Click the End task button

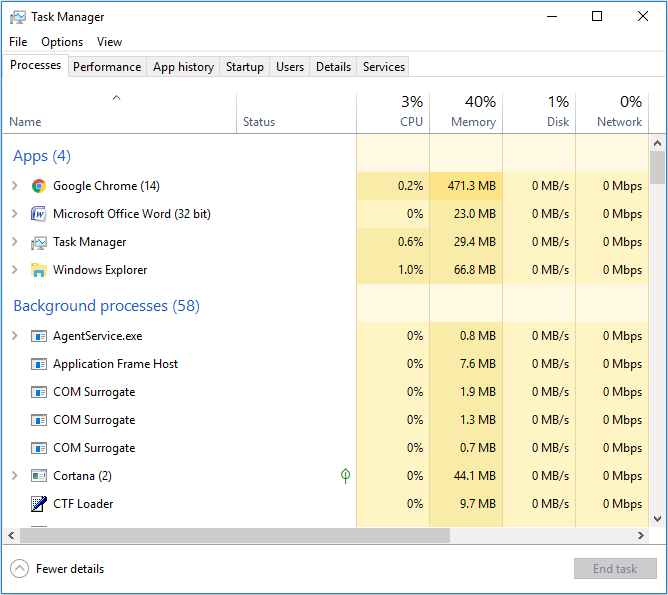coord(615,569)
